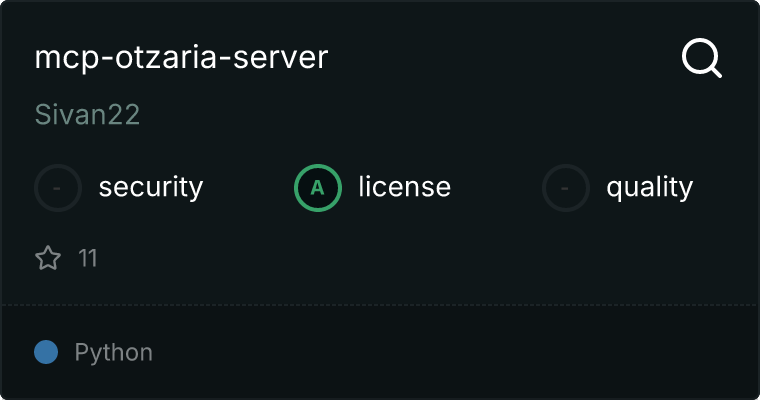Click the license label text
This screenshot has width=760, height=400.
point(404,187)
